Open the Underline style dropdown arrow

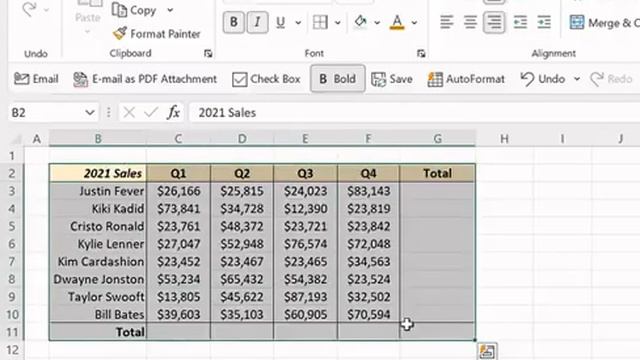pos(298,23)
